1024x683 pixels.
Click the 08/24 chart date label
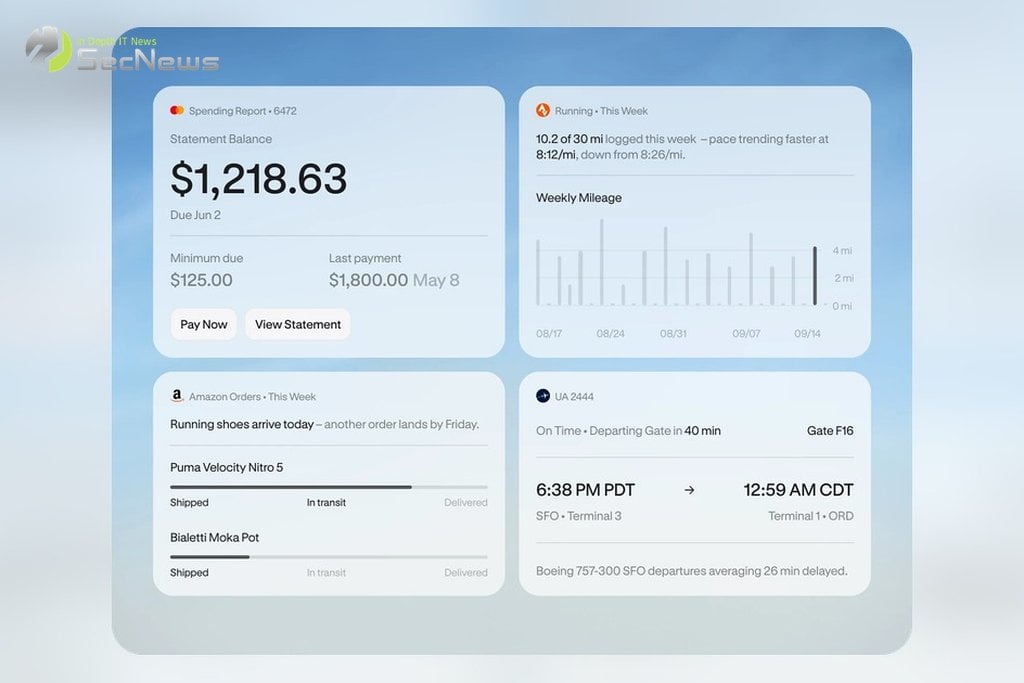click(x=610, y=334)
